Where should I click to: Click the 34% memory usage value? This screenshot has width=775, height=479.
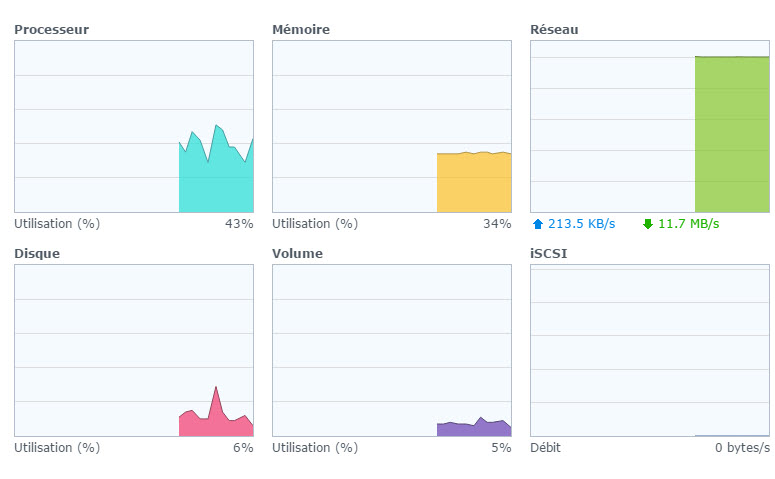pyautogui.click(x=497, y=224)
